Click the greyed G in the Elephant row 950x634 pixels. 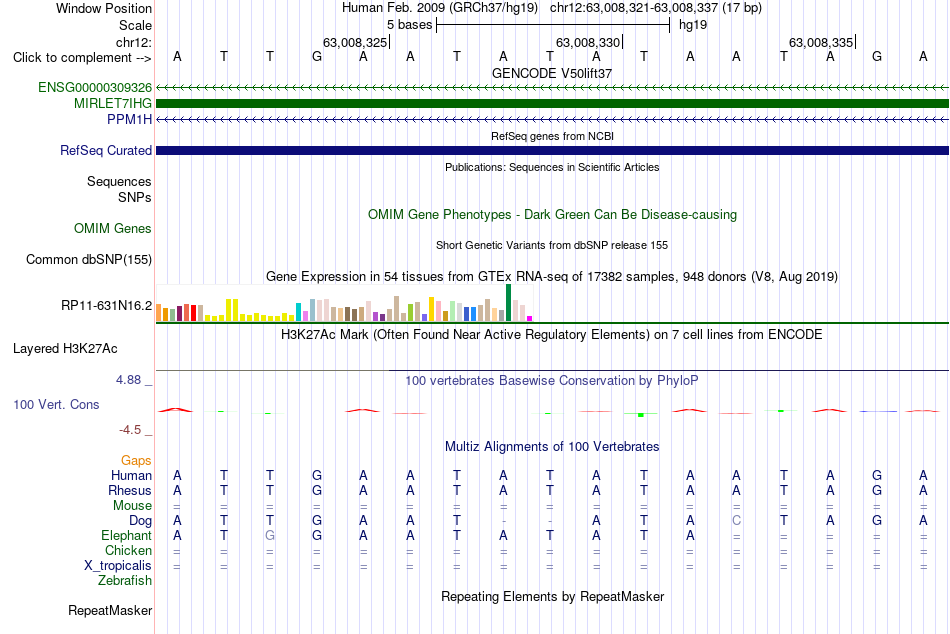pos(270,536)
